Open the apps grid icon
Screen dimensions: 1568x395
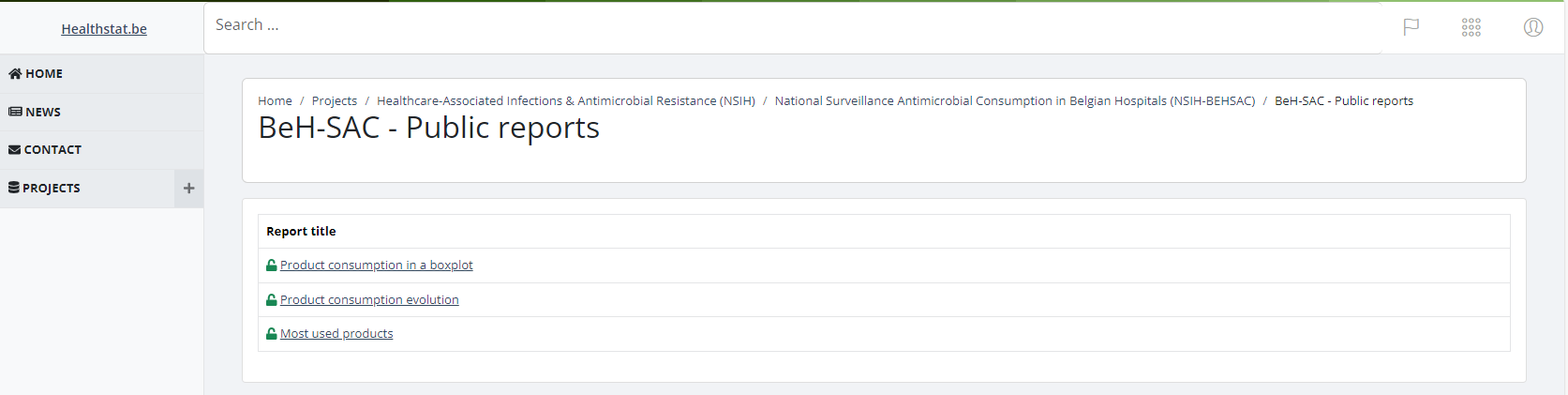pos(1471,27)
